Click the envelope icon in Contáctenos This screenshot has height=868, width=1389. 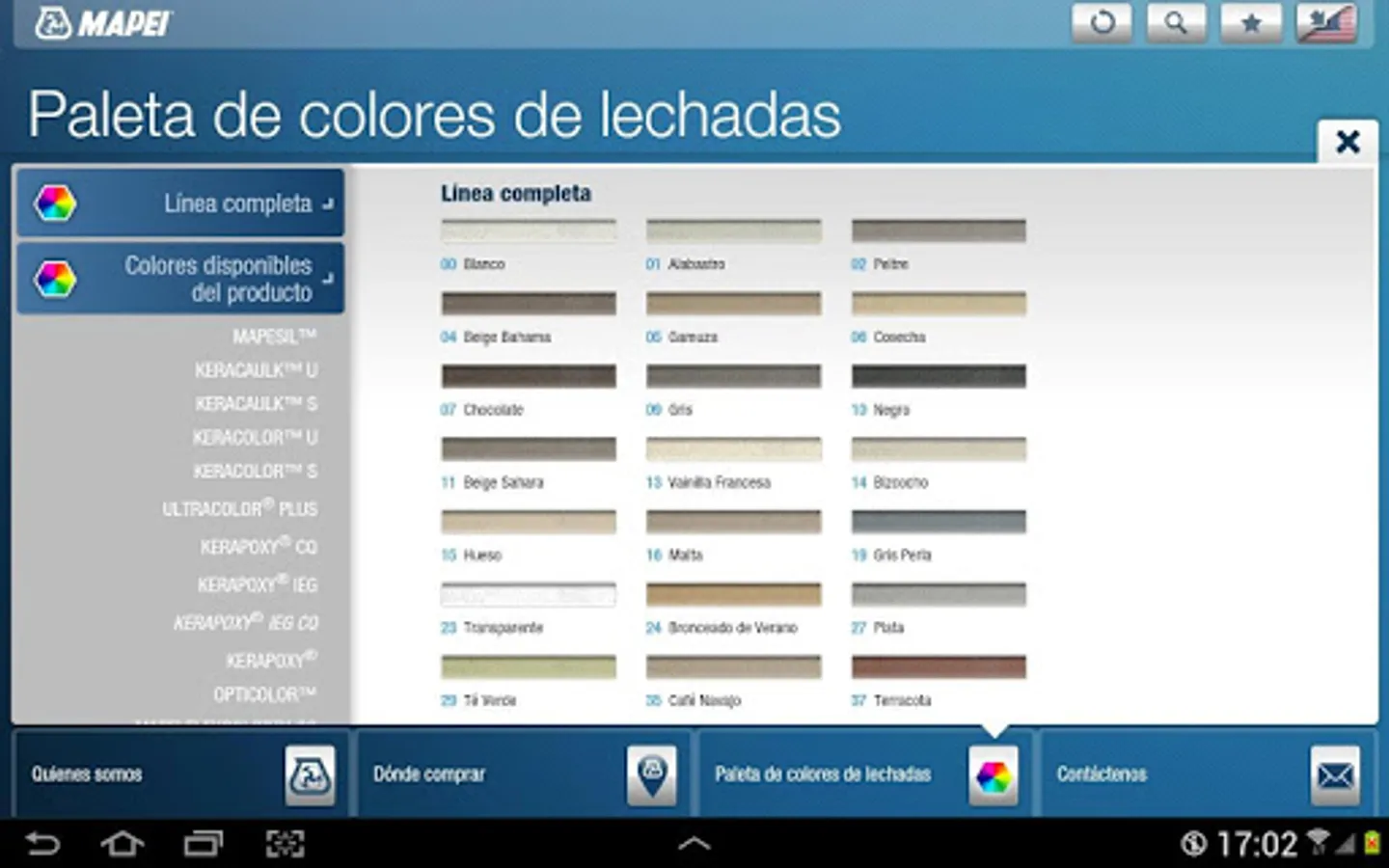[x=1336, y=775]
